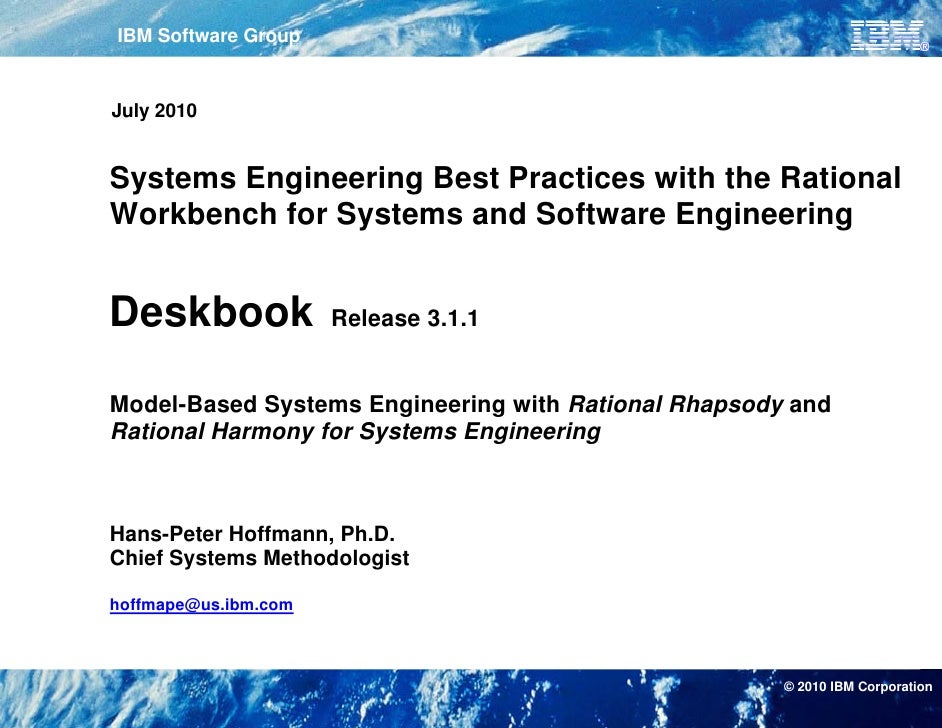Screen dimensions: 942x728
Task: Click the IBM logo in header
Action: coord(889,35)
